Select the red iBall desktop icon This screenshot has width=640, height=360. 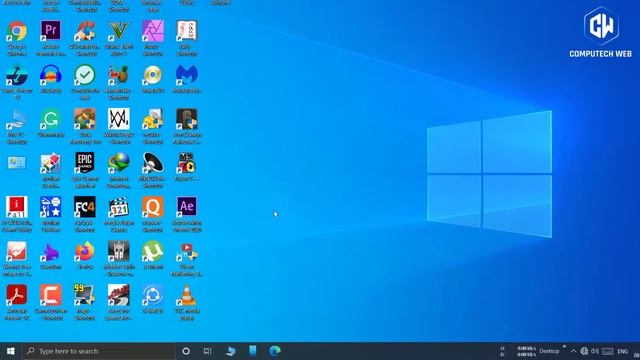click(17, 207)
